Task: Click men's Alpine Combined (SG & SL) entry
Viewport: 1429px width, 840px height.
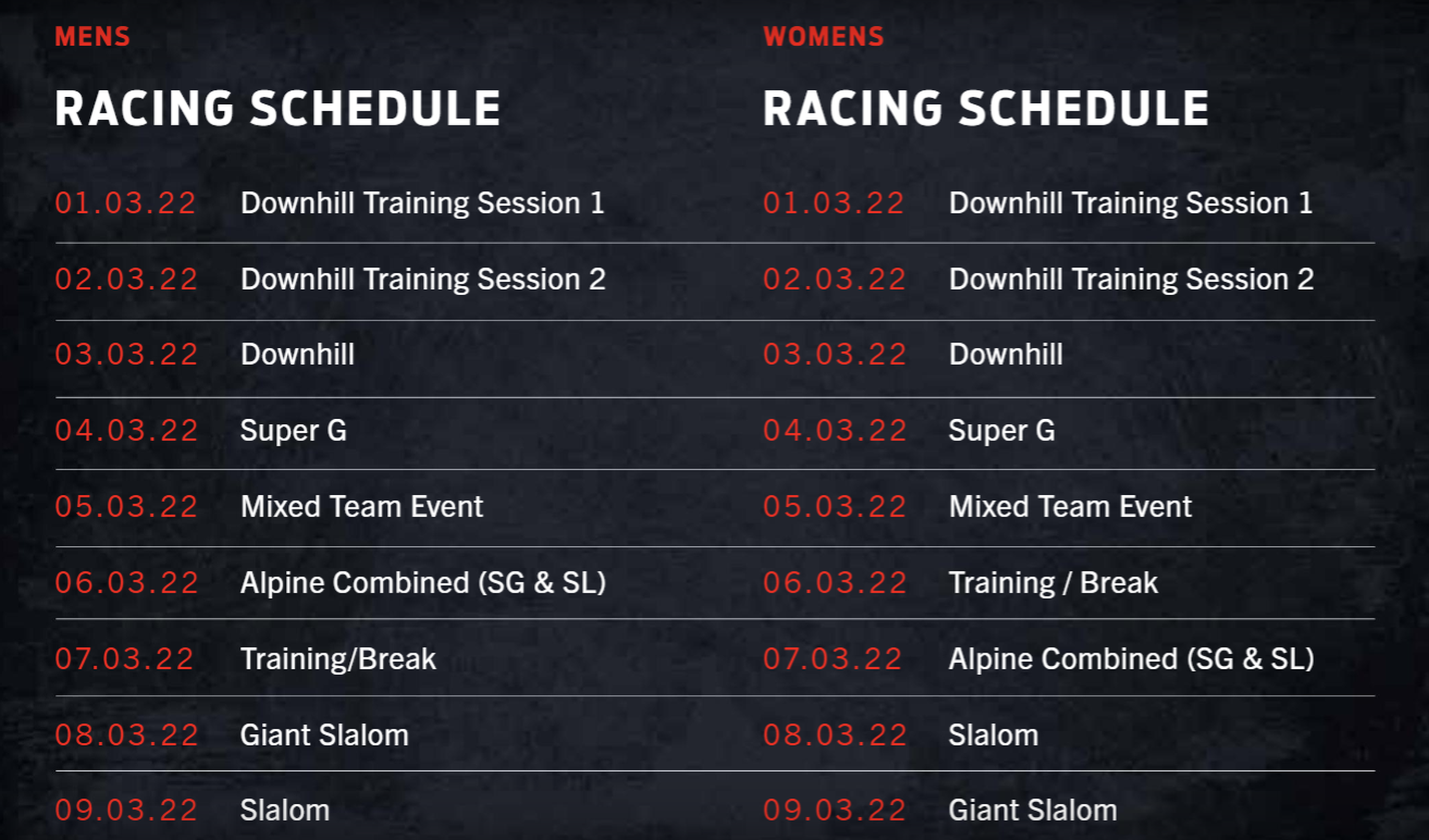Action: (423, 582)
